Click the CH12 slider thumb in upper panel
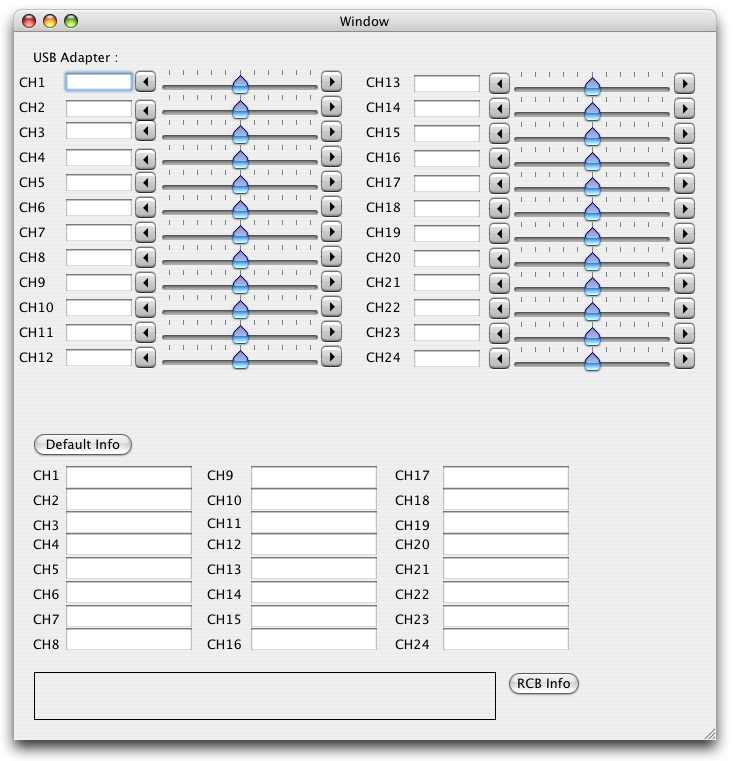Viewport: 733px width, 761px height. coord(240,359)
